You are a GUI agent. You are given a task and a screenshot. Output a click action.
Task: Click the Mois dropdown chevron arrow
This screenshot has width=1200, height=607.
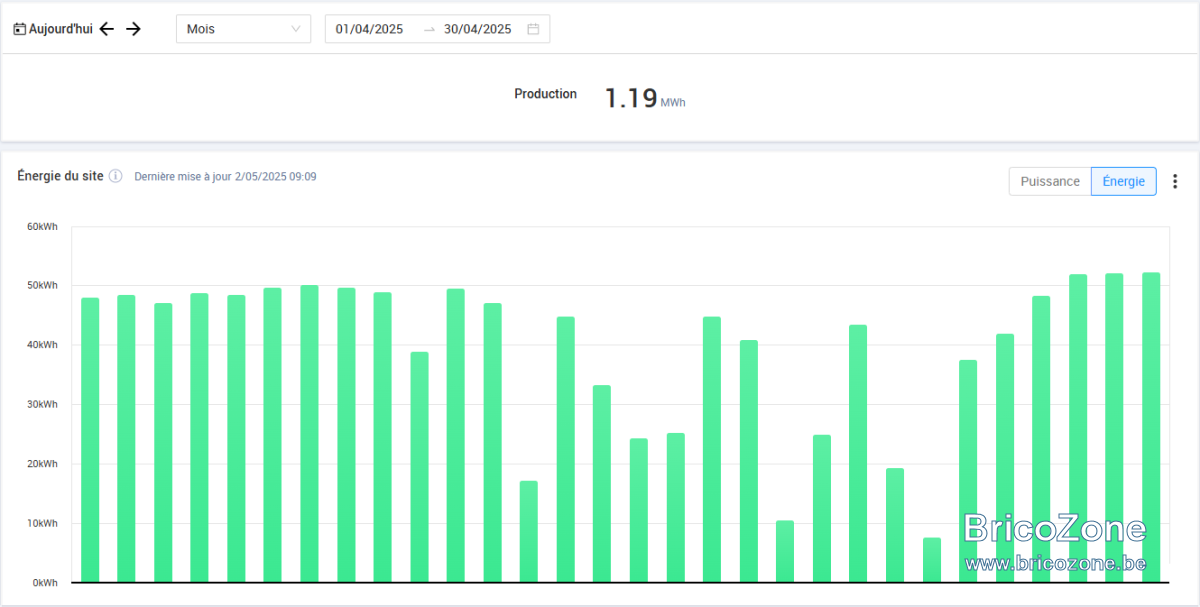[296, 29]
